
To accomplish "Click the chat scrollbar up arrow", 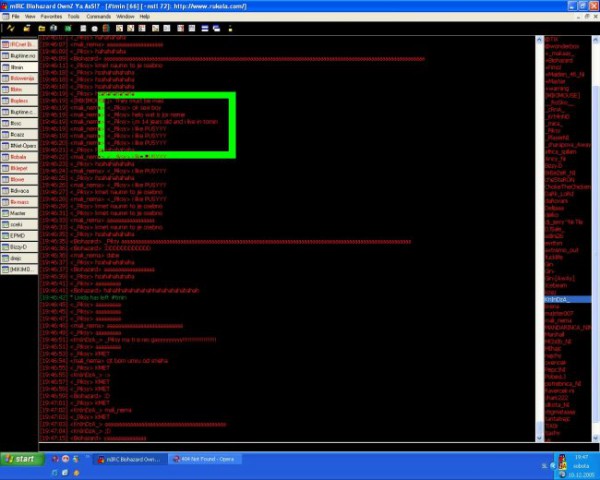I will [539, 39].
